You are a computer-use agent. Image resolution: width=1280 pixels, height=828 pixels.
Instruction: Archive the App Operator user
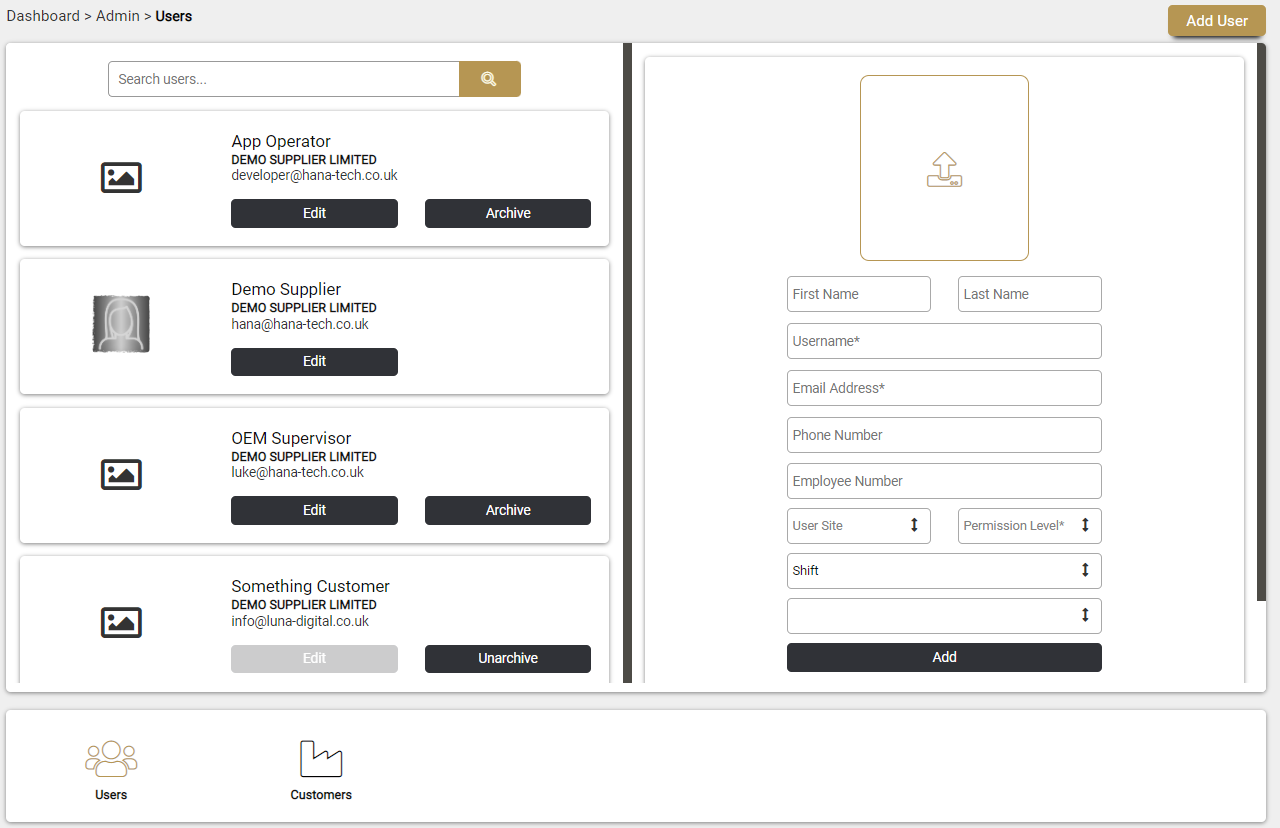(508, 213)
